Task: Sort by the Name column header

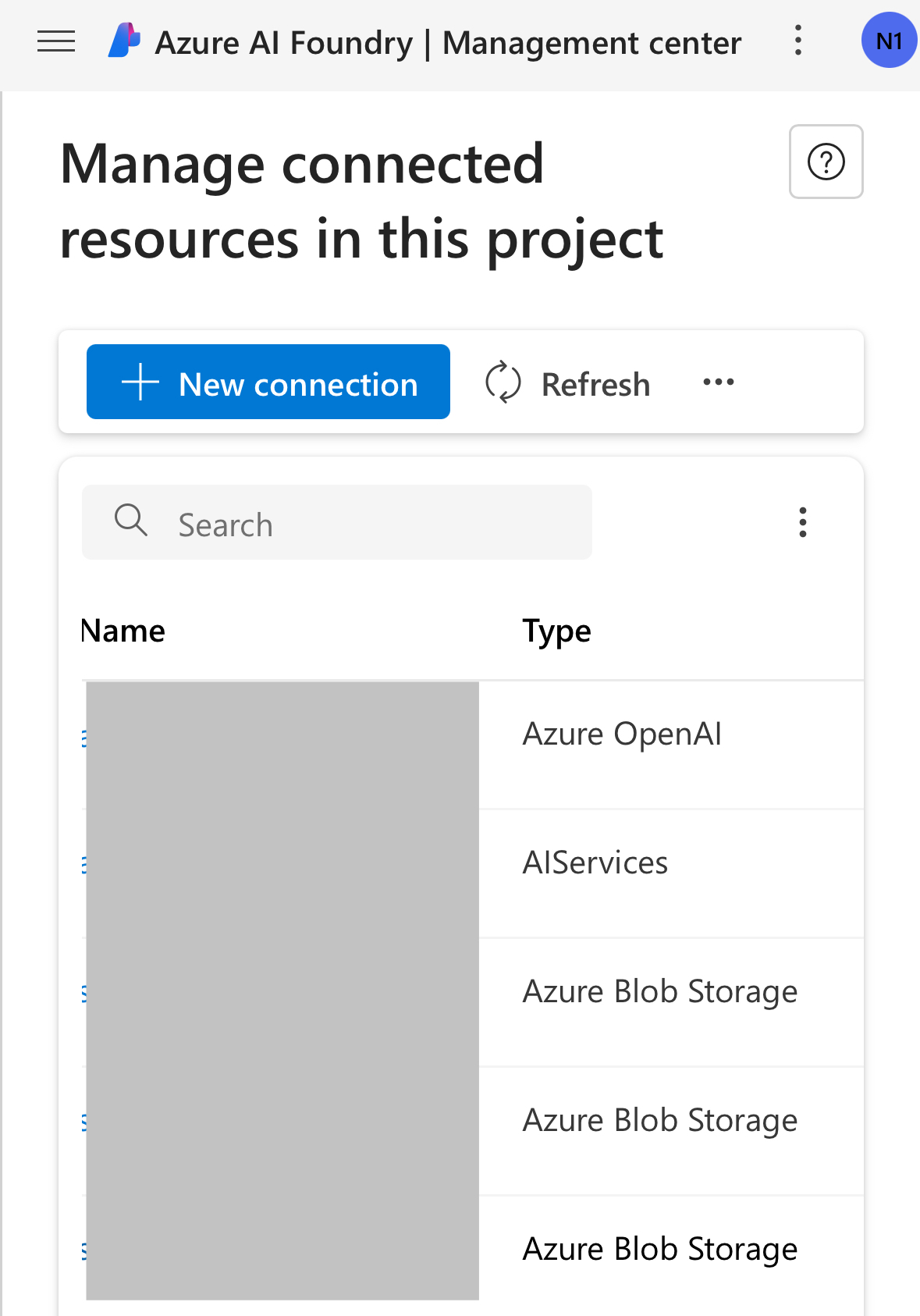Action: (123, 631)
